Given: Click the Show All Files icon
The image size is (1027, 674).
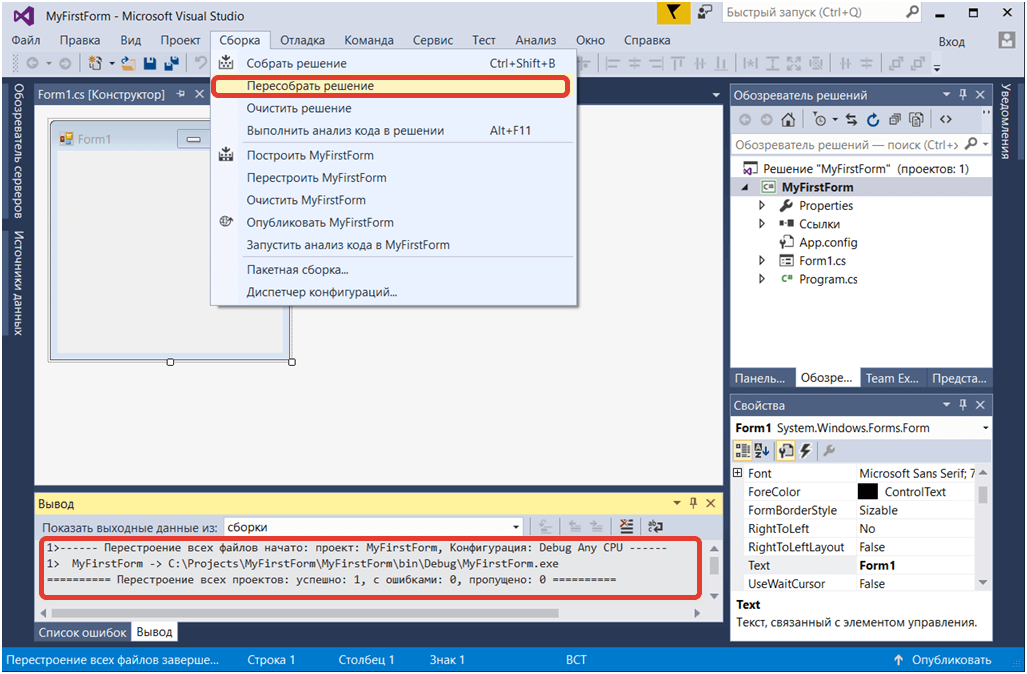Looking at the screenshot, I should point(916,120).
